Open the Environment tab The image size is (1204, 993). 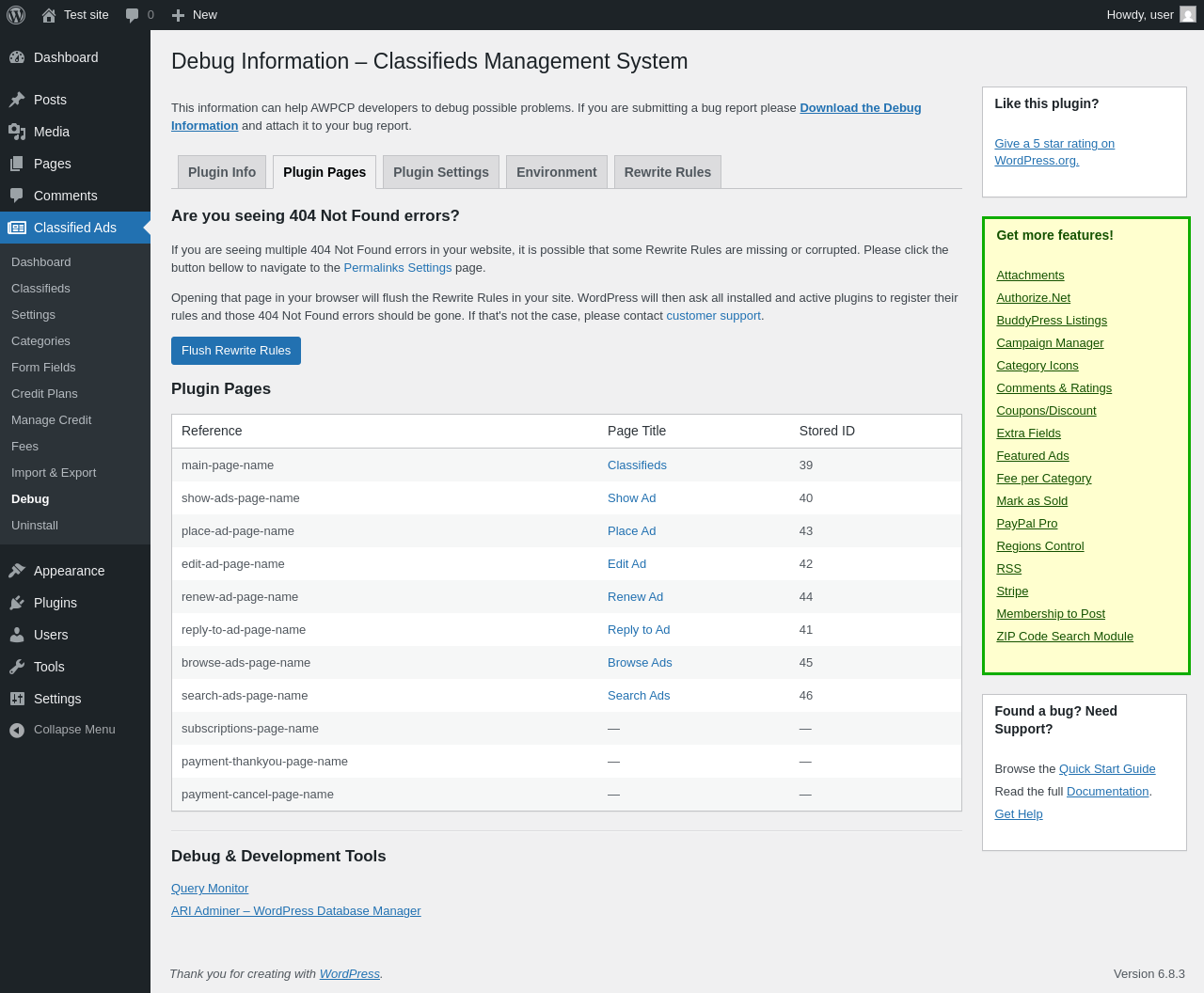tap(556, 172)
